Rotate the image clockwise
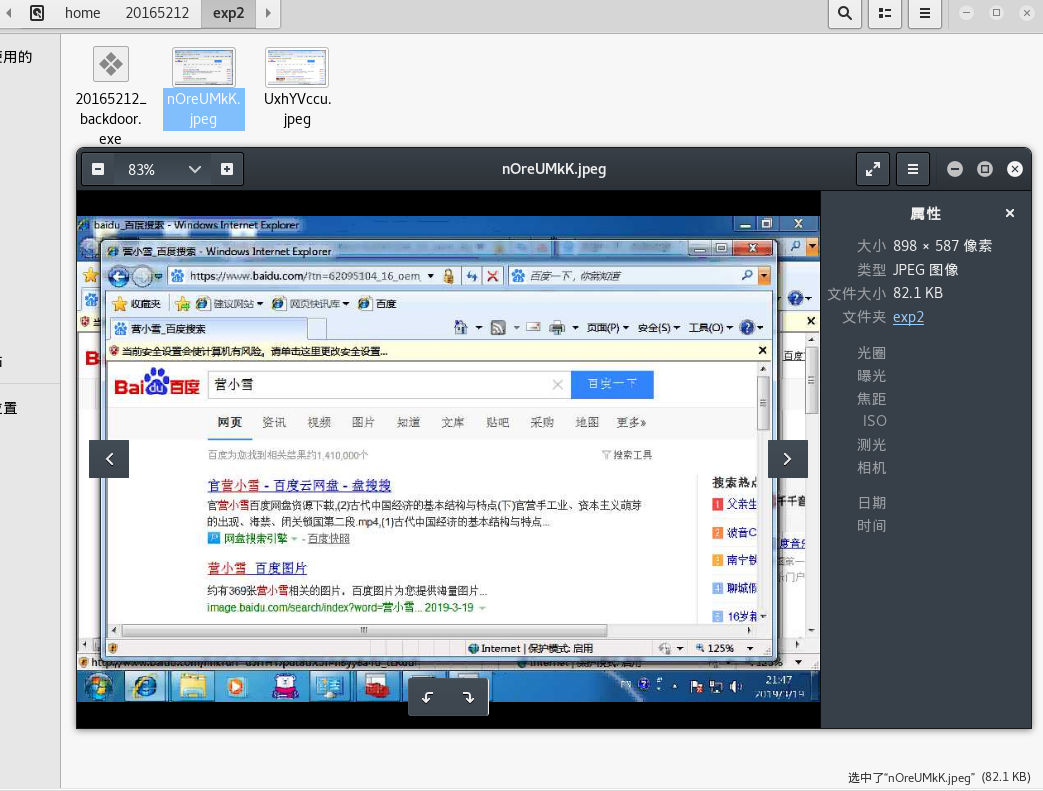The width and height of the screenshot is (1043, 791). click(x=468, y=697)
